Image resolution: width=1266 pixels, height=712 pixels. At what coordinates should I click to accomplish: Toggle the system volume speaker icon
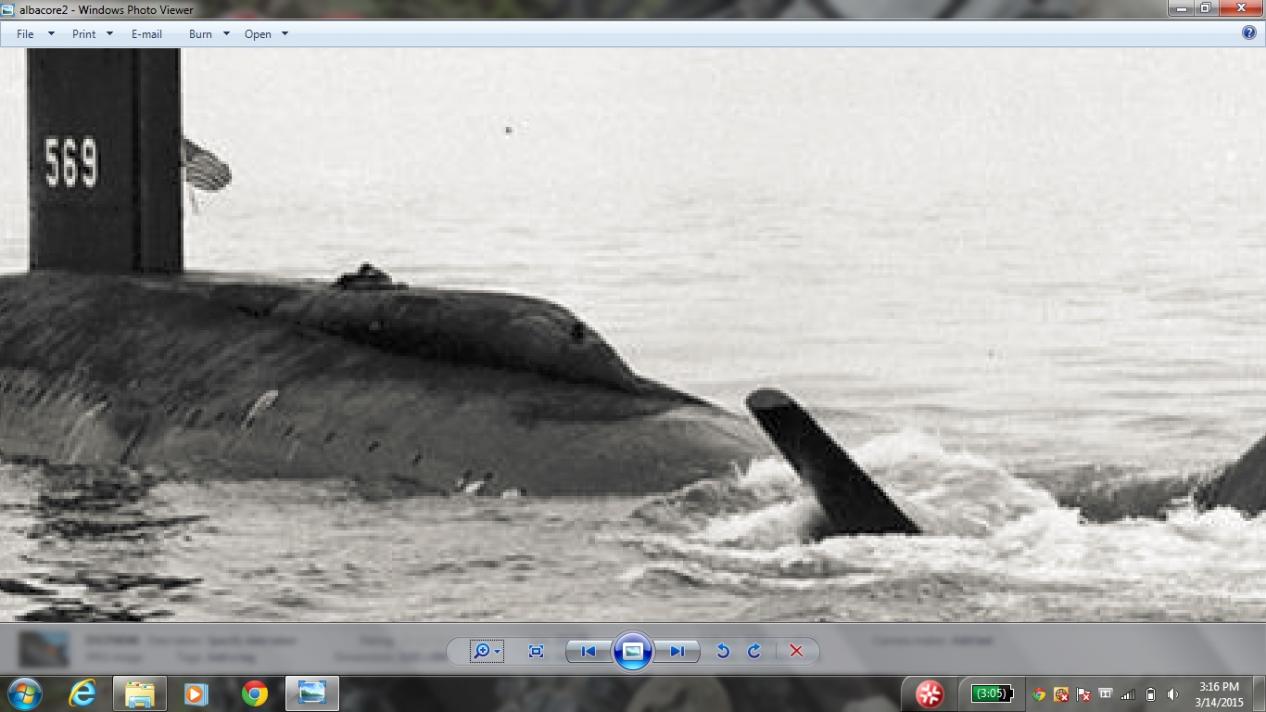point(1173,694)
